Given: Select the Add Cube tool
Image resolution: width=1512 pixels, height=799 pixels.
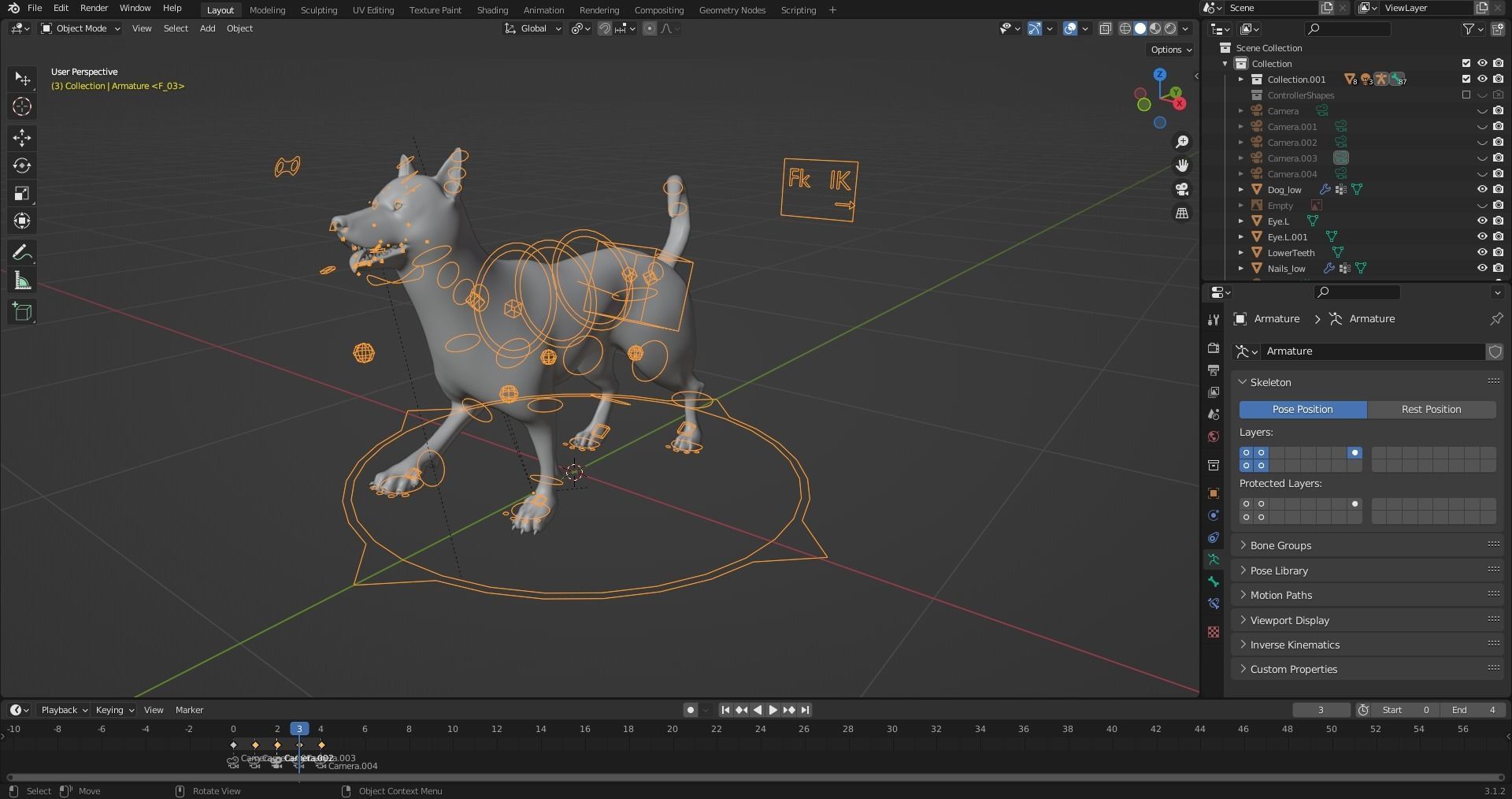Looking at the screenshot, I should (x=22, y=312).
